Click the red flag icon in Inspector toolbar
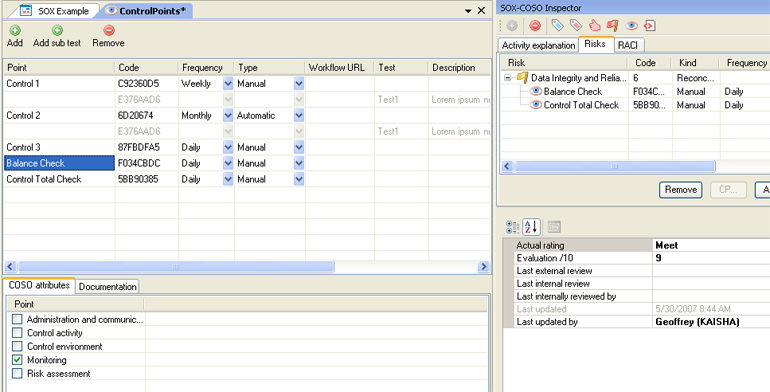This screenshot has width=770, height=392. pyautogui.click(x=612, y=25)
